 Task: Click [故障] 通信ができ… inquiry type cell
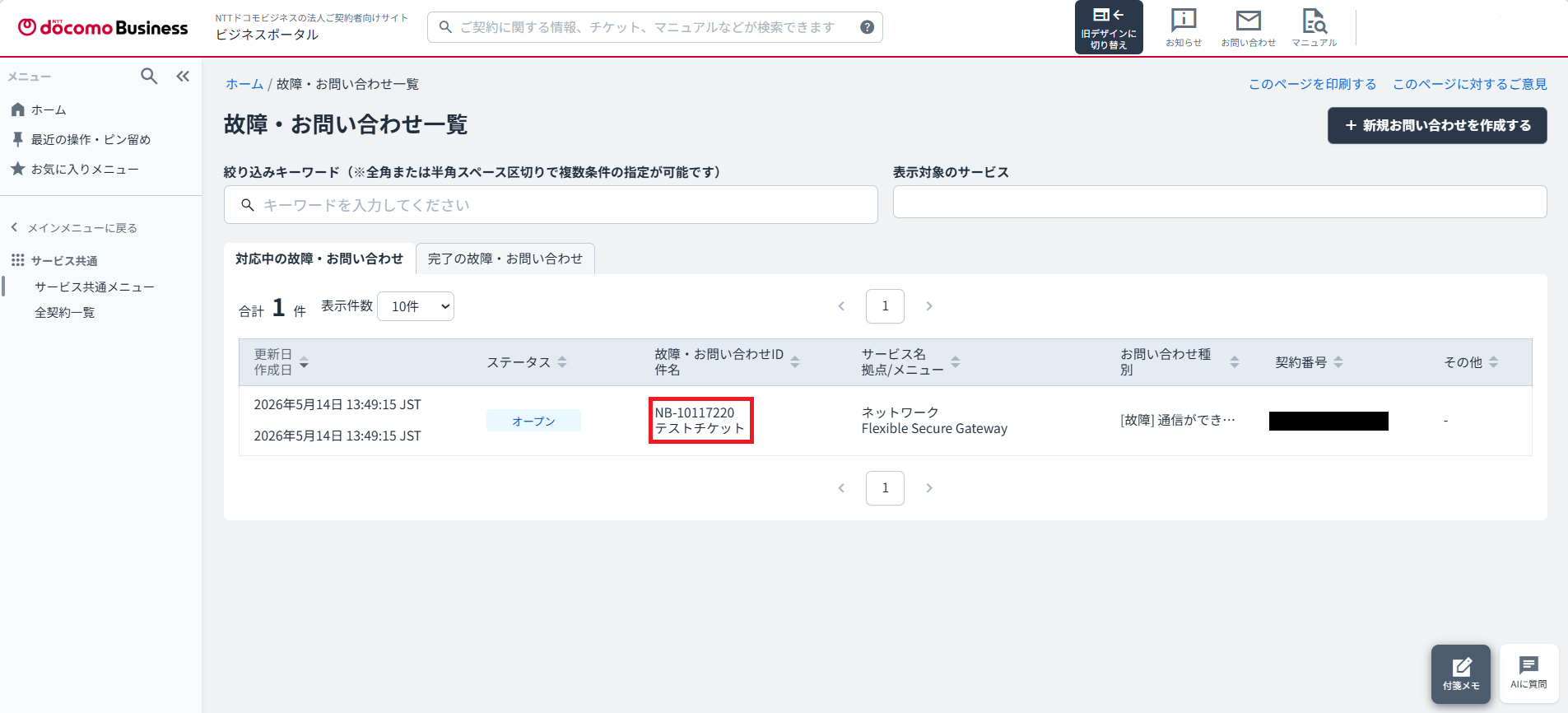click(x=1178, y=420)
